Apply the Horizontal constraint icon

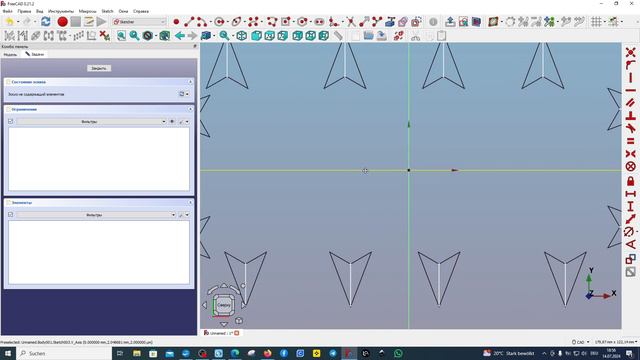tap(631, 90)
